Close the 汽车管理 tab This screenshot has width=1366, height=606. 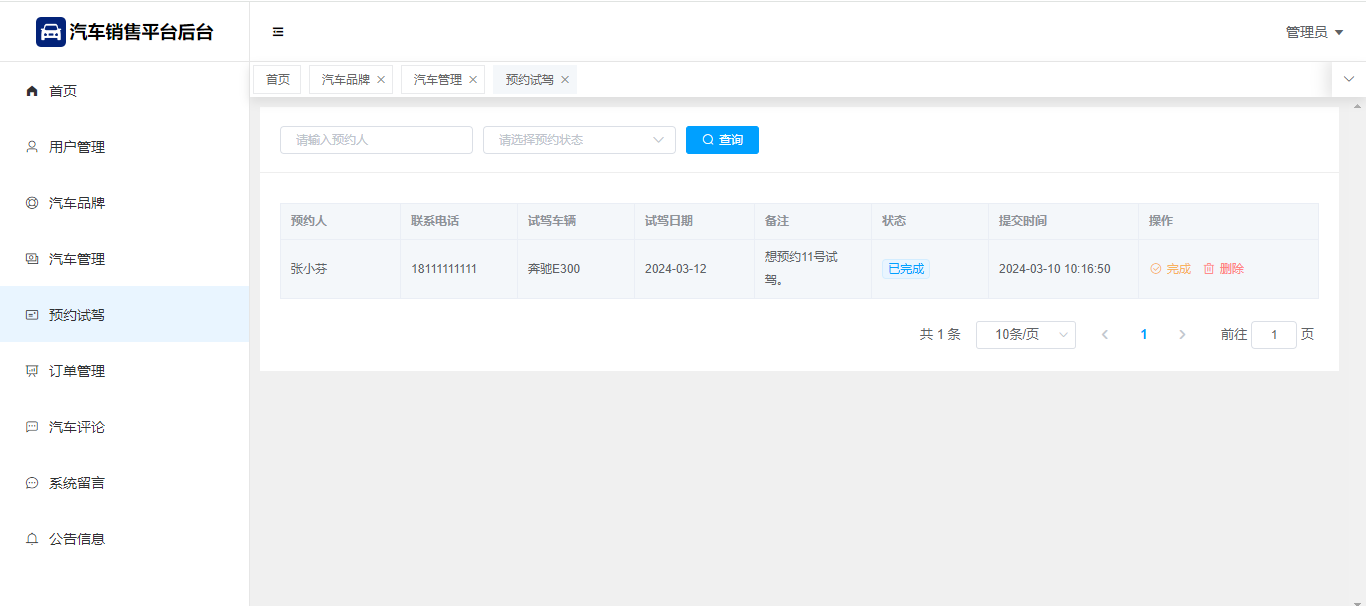coord(473,80)
